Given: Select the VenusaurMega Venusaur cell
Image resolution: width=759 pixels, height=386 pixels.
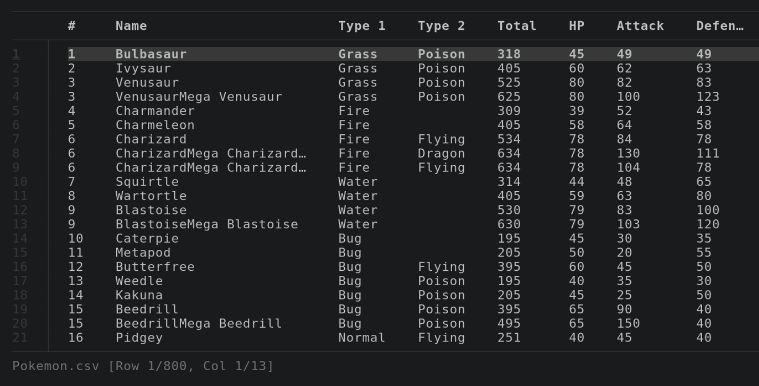Looking at the screenshot, I should [198, 96].
